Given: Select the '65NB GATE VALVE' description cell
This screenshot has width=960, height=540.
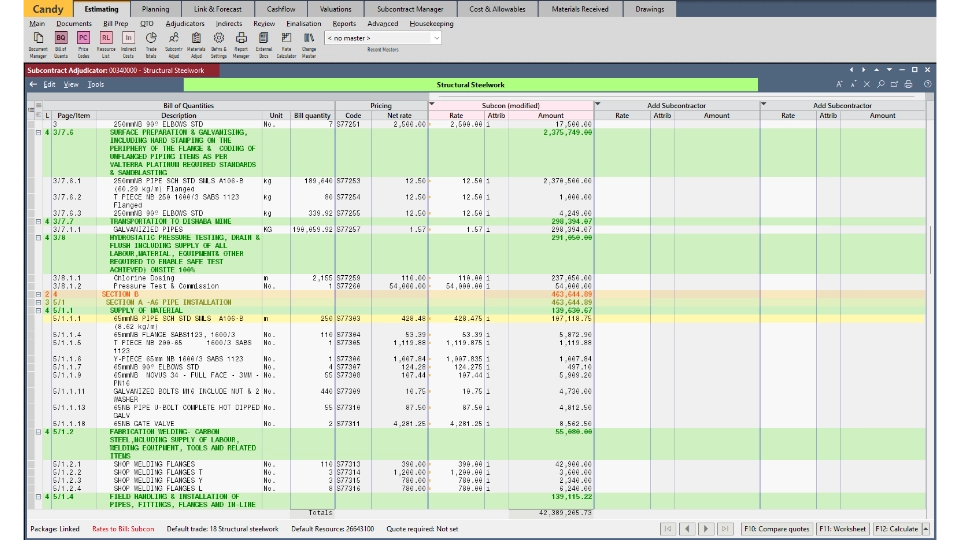Looking at the screenshot, I should (179, 424).
